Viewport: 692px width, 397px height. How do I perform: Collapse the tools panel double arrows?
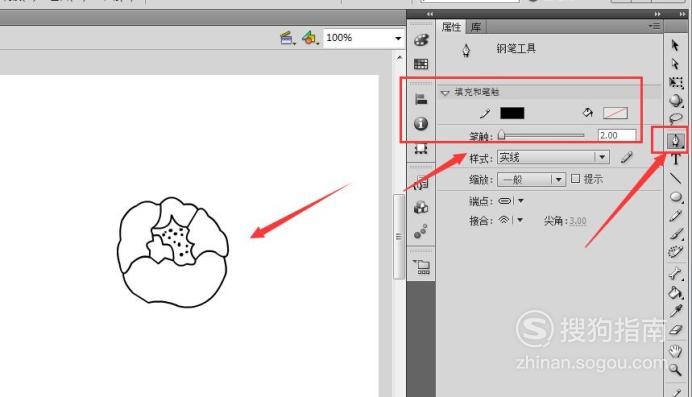pos(683,14)
